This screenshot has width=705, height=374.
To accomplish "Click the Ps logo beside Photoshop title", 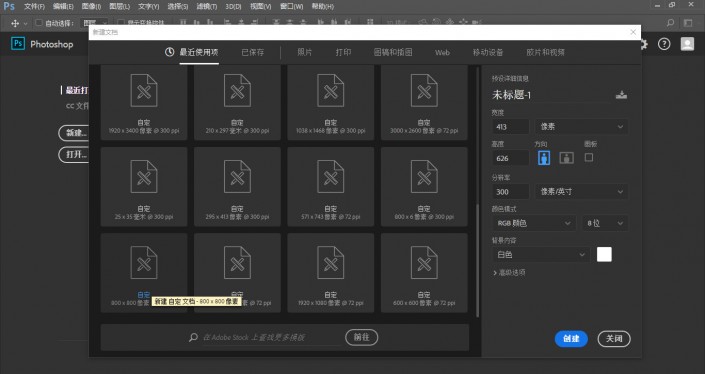I will coord(18,44).
